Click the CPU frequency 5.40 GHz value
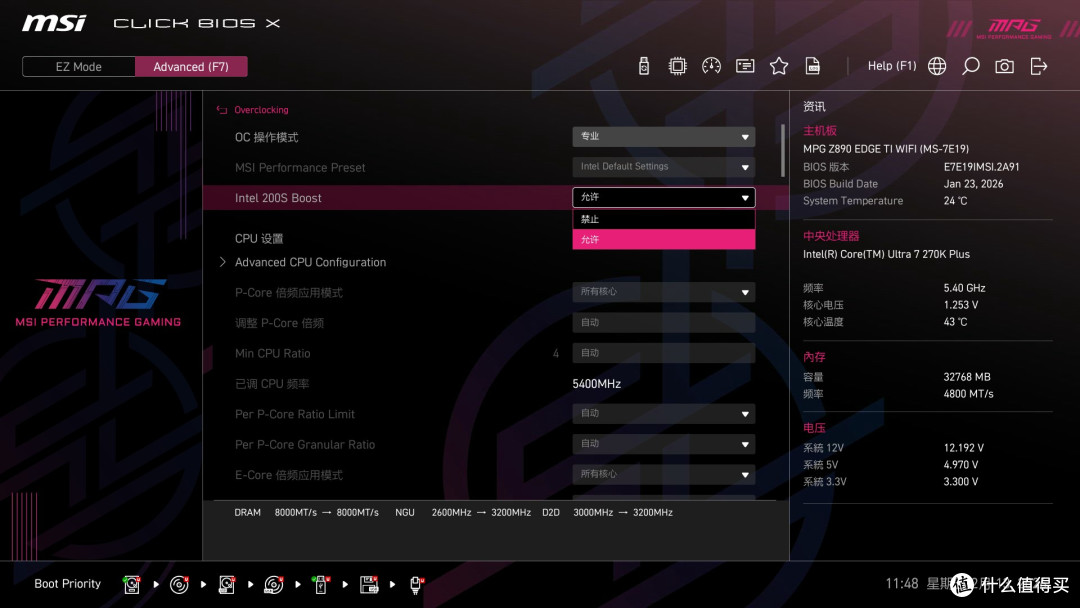 click(964, 288)
